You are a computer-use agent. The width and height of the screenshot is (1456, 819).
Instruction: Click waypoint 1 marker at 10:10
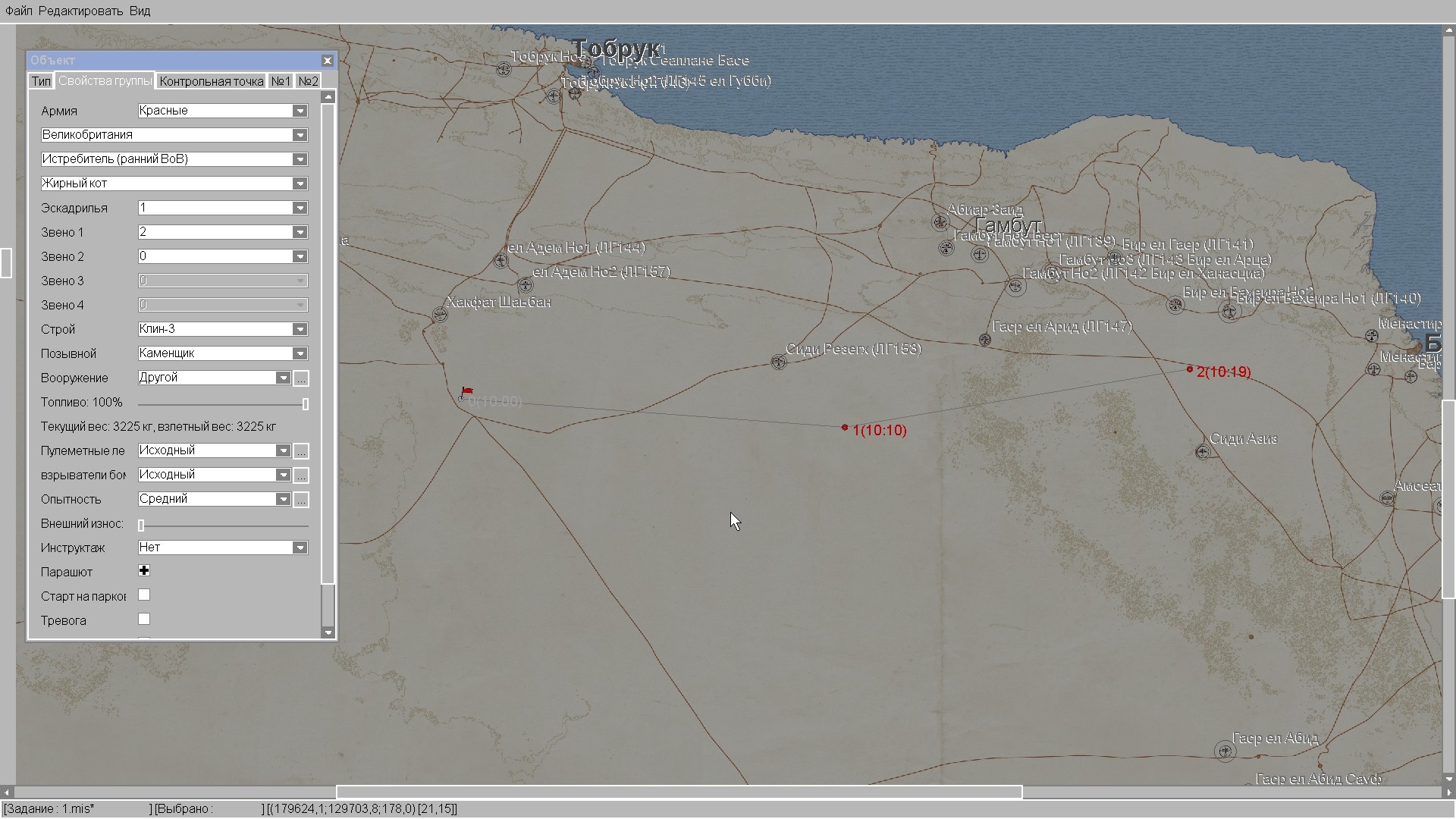point(845,428)
